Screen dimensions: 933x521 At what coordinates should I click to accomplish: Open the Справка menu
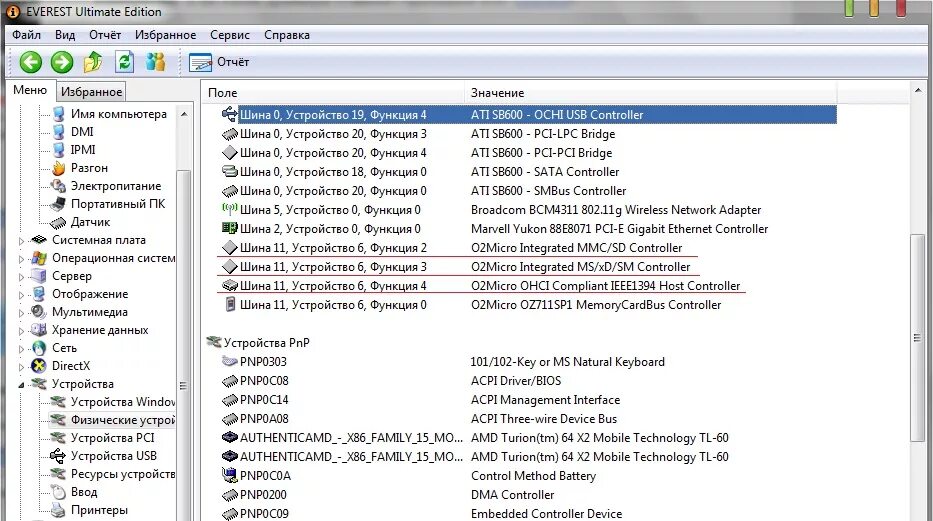click(x=287, y=35)
